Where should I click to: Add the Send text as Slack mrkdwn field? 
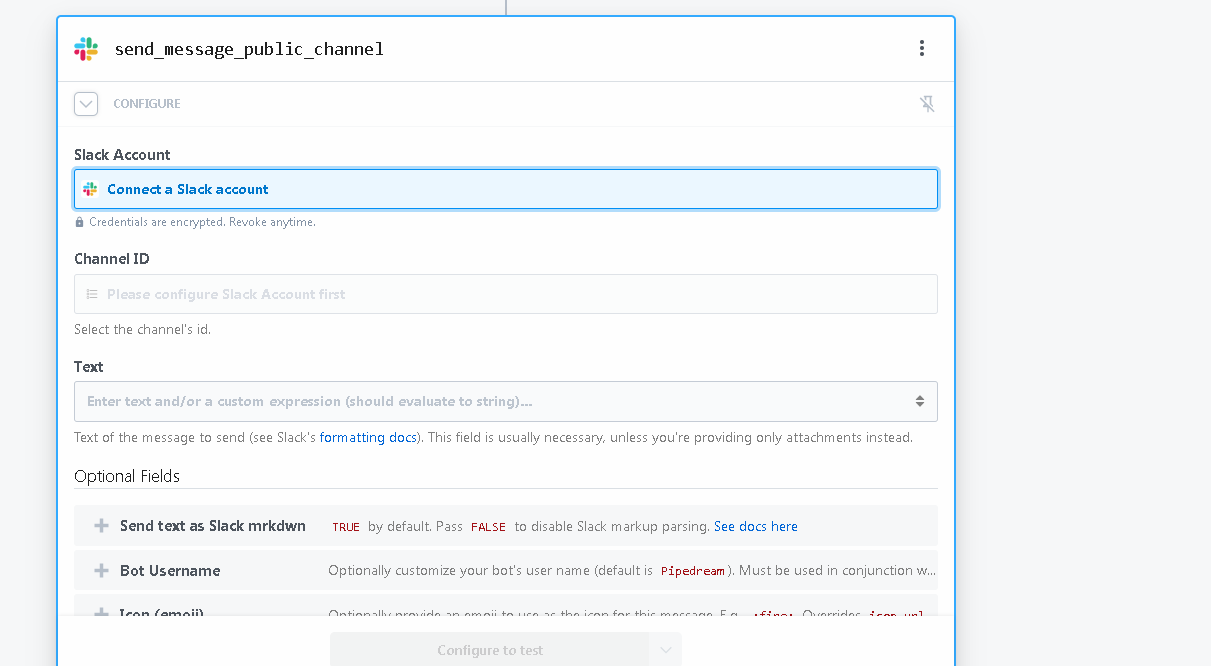point(506,526)
